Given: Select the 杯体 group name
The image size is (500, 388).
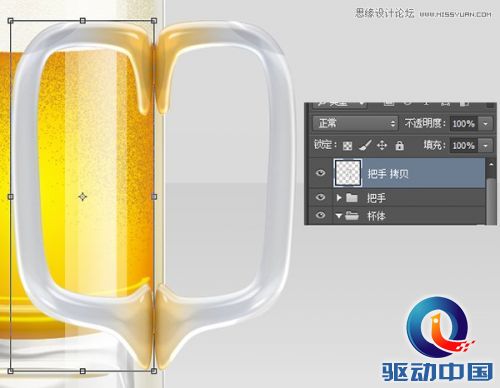Looking at the screenshot, I should [376, 216].
